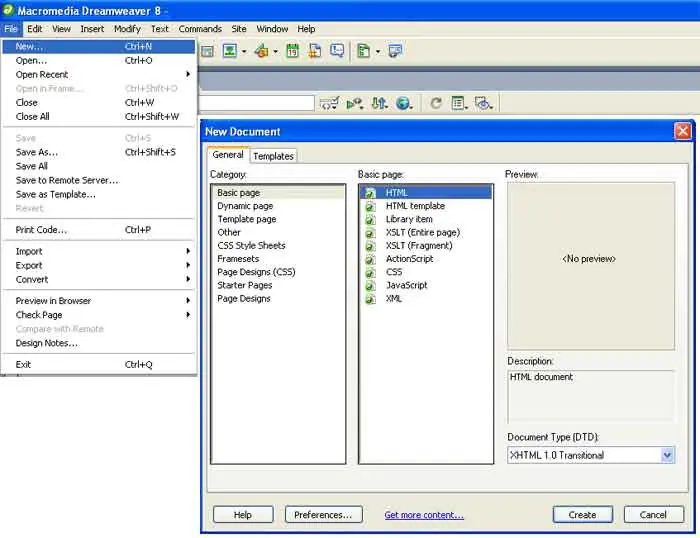Click the Templates icon in Insert bar
This screenshot has width=700, height=538.
point(363,51)
